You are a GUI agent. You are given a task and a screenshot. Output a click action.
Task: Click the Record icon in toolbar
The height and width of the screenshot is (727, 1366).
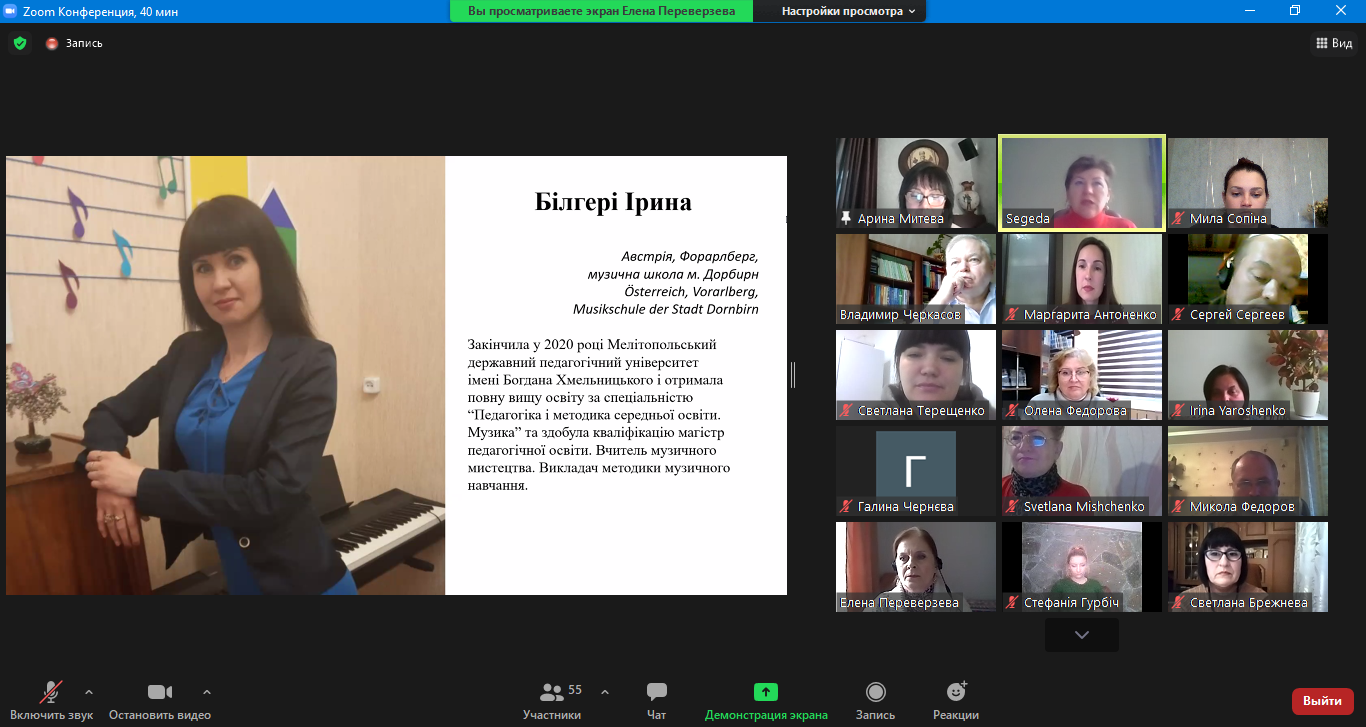pyautogui.click(x=875, y=692)
